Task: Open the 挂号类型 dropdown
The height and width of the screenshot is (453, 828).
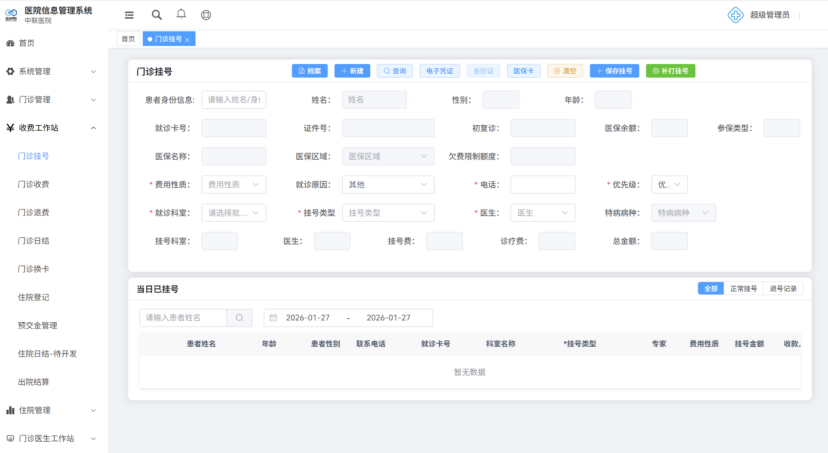Action: pyautogui.click(x=388, y=213)
